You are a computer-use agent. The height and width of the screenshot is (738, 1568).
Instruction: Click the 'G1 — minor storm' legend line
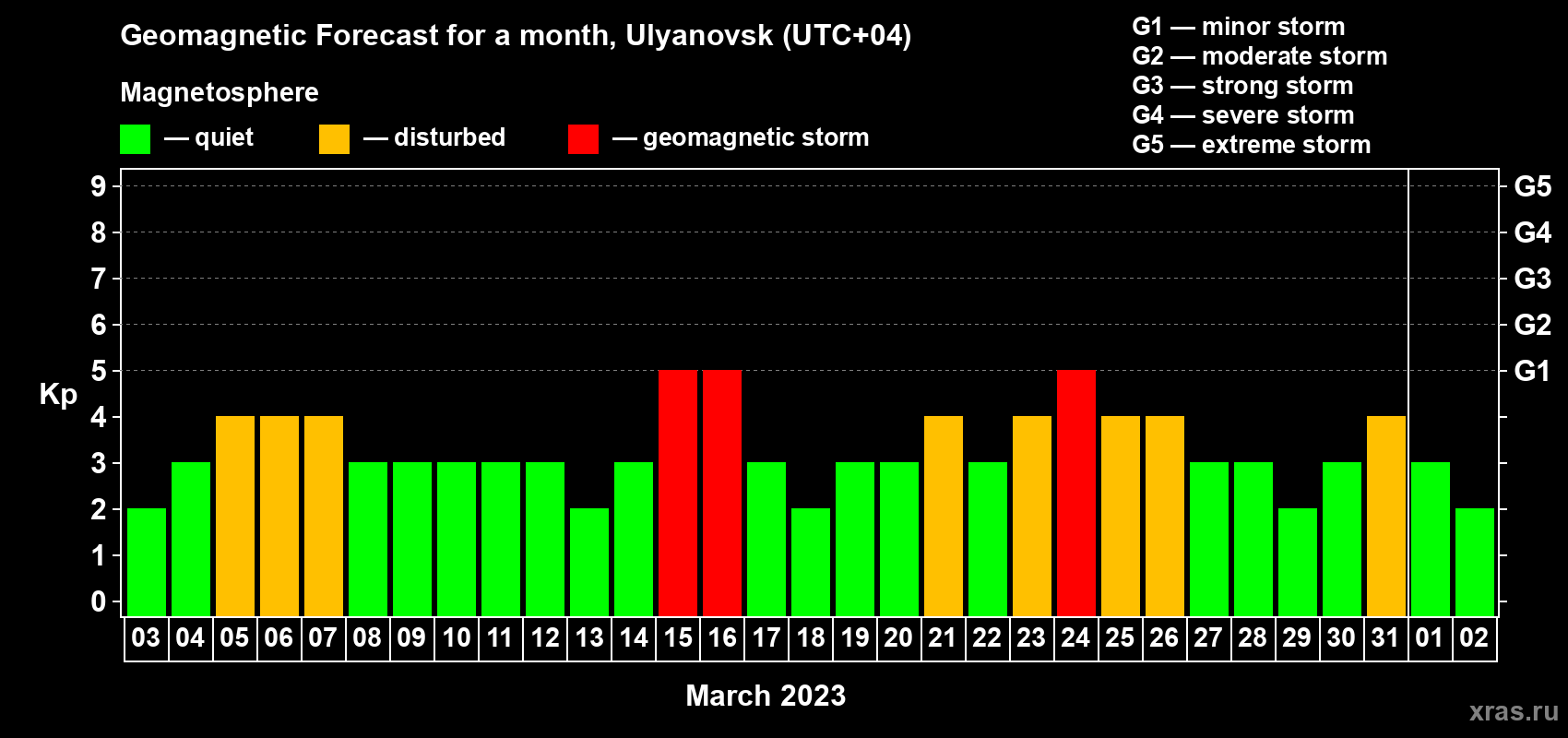pyautogui.click(x=1239, y=27)
